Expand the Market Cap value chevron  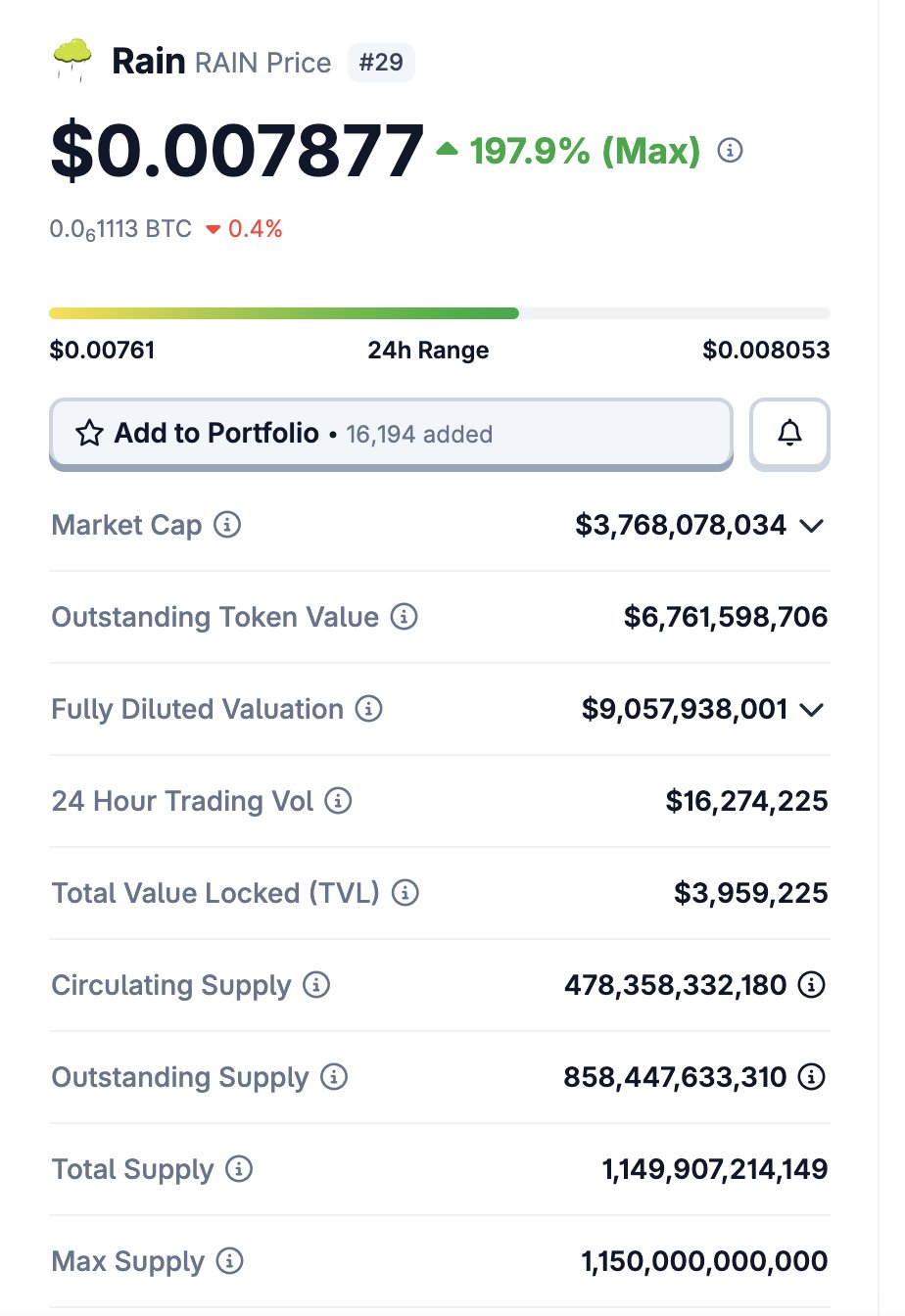(x=811, y=526)
